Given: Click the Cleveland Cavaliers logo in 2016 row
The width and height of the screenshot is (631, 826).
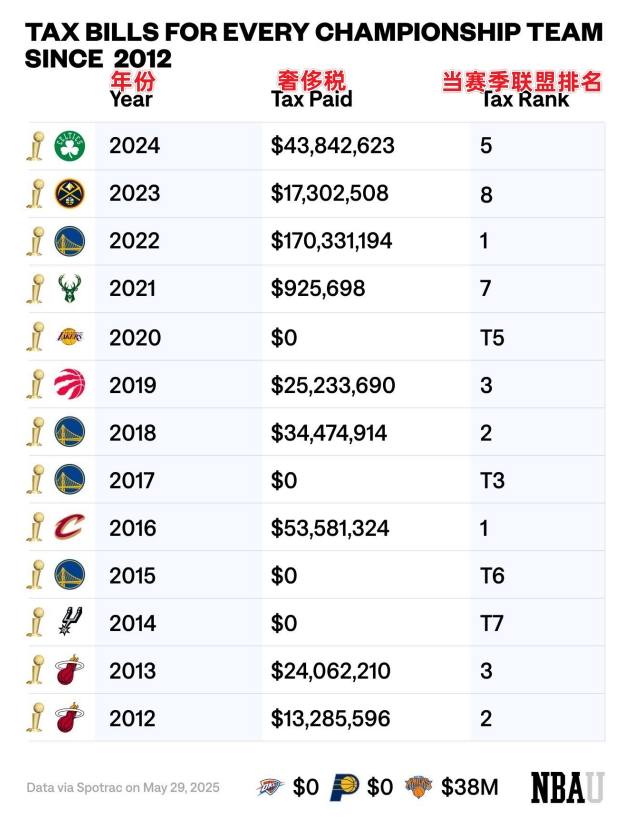Looking at the screenshot, I should click(70, 527).
